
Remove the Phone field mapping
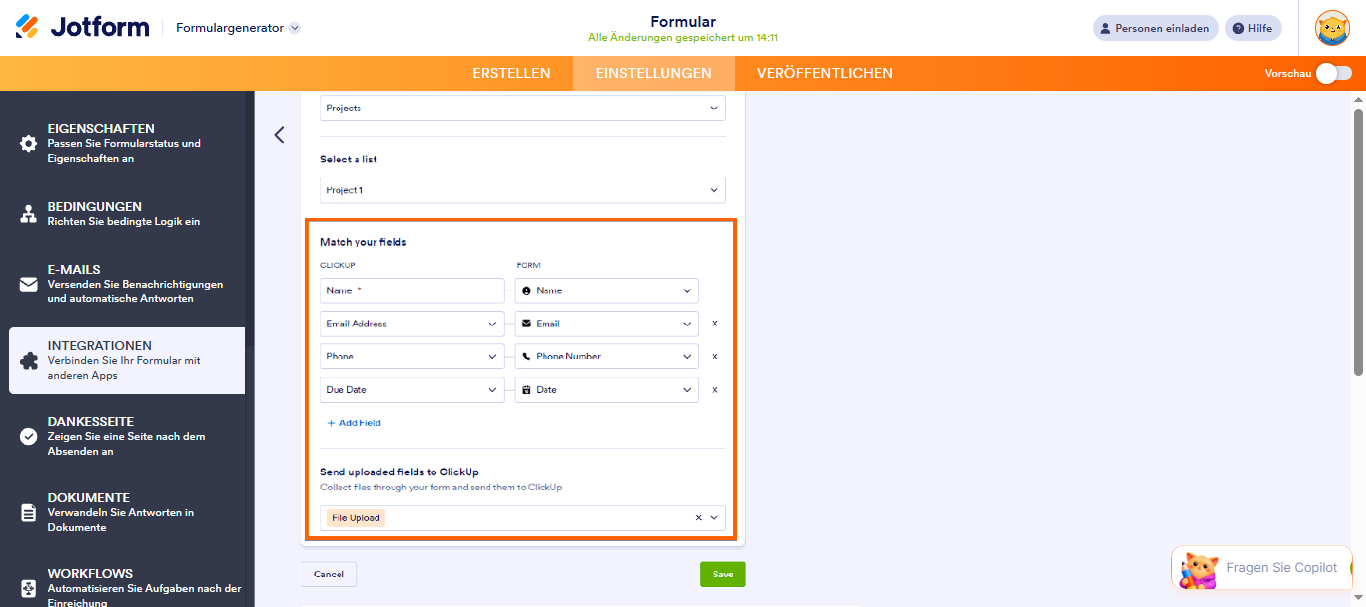714,356
